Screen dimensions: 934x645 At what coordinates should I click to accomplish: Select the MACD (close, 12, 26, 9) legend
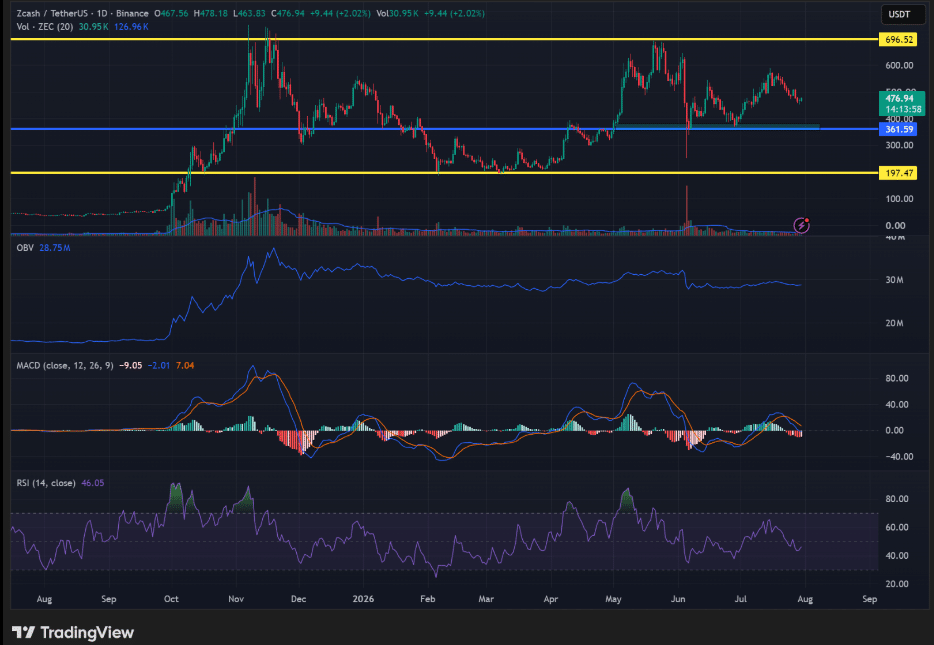click(65, 365)
